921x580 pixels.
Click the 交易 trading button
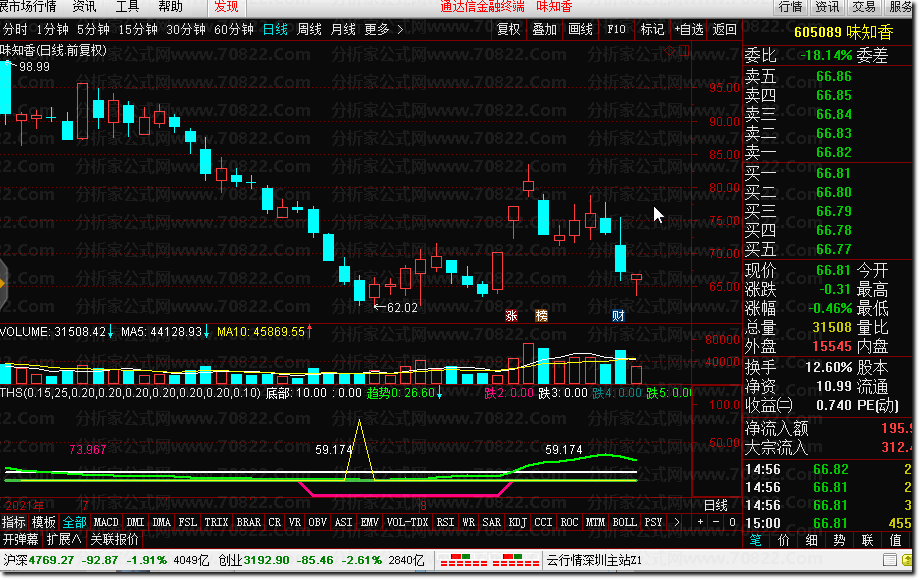863,7
